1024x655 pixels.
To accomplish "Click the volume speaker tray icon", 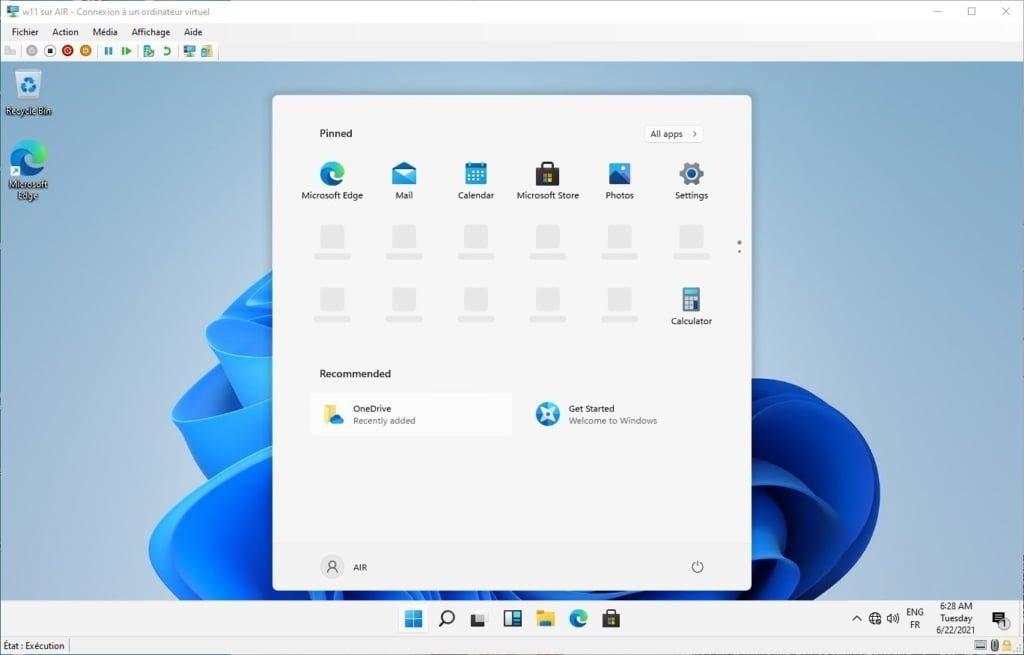I will pyautogui.click(x=893, y=618).
